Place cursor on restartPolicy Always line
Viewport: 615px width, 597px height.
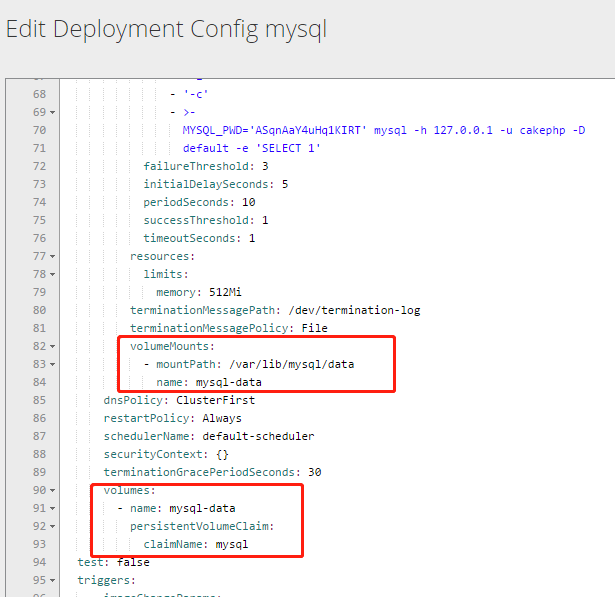(x=172, y=418)
